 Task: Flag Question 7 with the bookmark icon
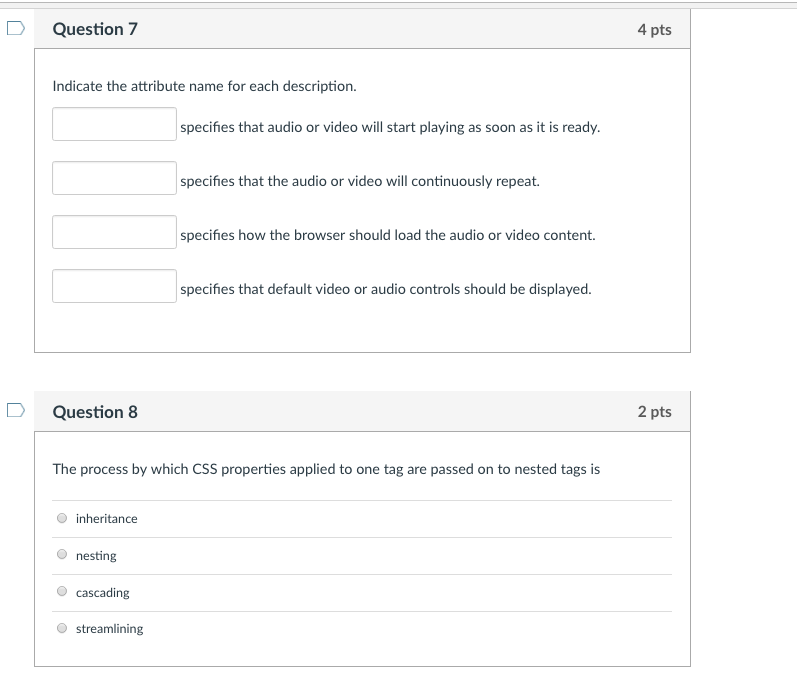coord(13,29)
